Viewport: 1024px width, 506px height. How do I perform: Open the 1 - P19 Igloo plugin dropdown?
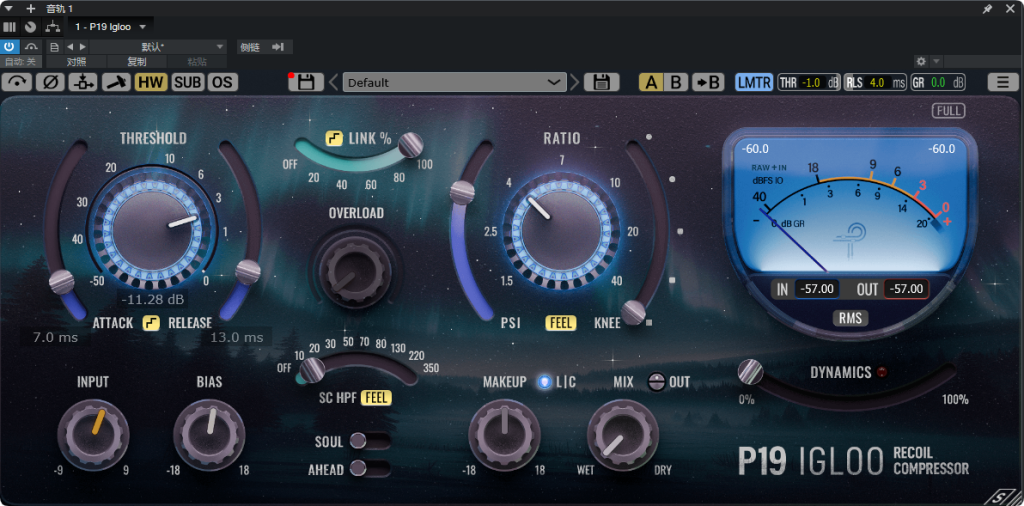[x=111, y=27]
